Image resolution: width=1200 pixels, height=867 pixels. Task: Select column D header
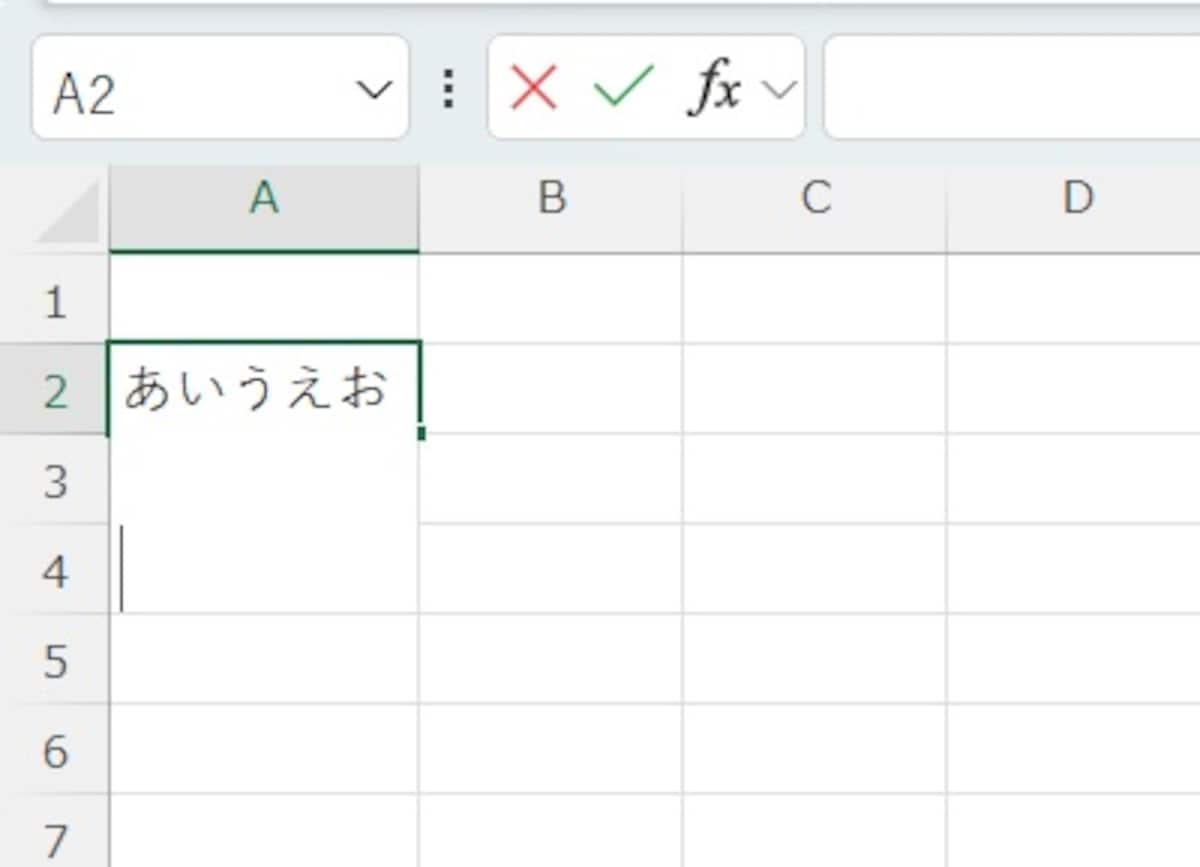point(1078,200)
